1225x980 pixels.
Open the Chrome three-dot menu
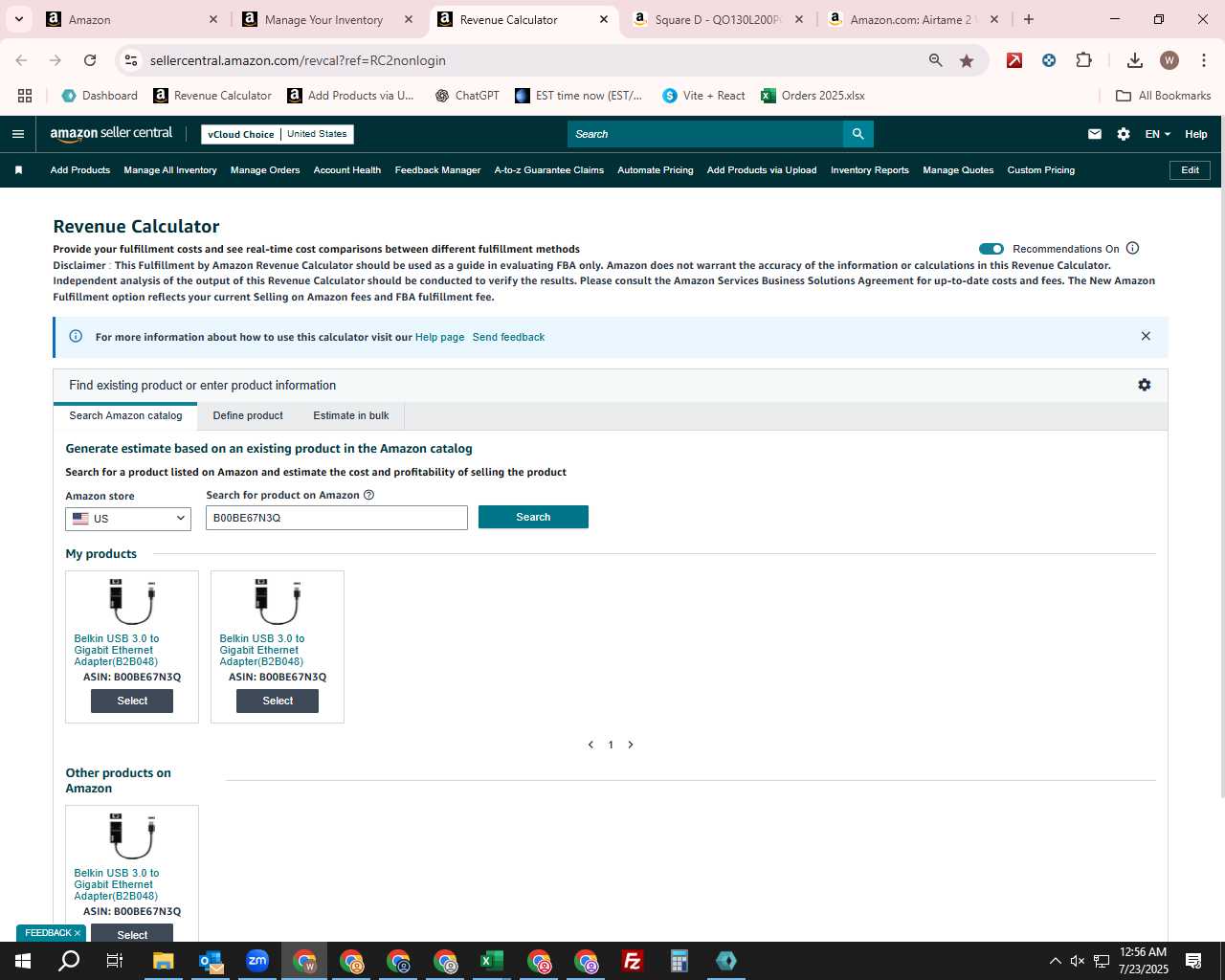click(1203, 60)
